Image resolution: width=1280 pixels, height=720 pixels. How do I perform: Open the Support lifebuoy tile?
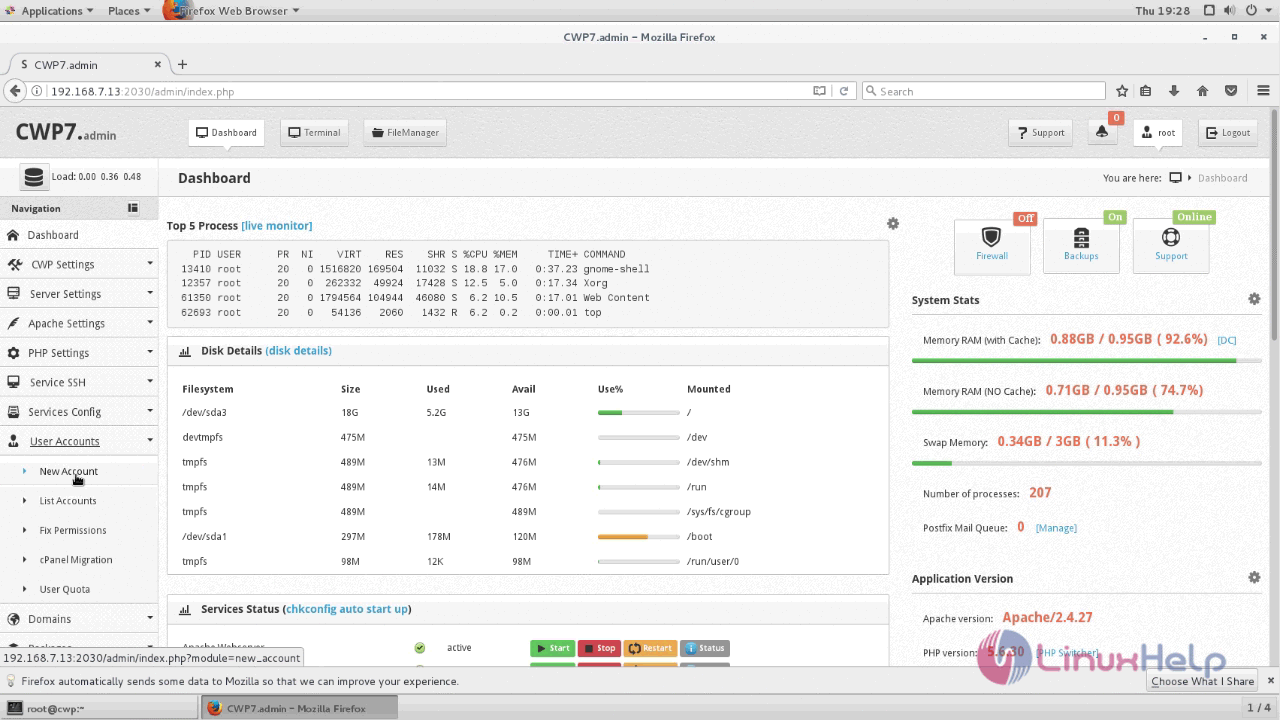1170,245
